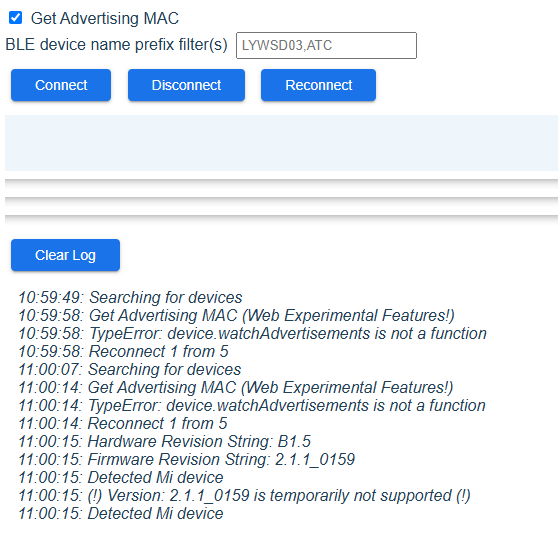Click the Get Advertising MAC label text
The width and height of the screenshot is (558, 556).
pyautogui.click(x=105, y=19)
